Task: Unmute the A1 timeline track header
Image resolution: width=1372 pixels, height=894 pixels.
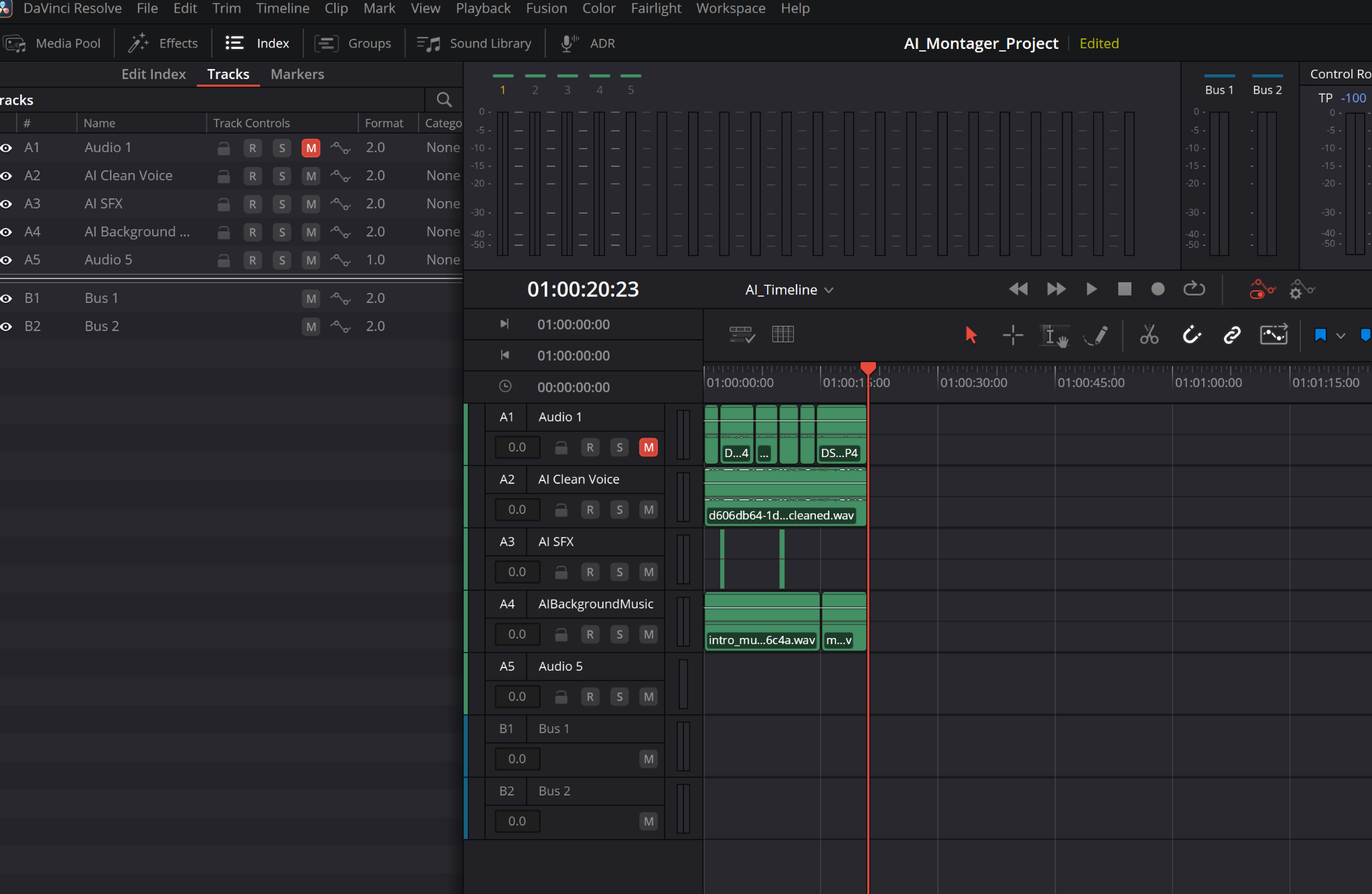Action: click(x=648, y=447)
